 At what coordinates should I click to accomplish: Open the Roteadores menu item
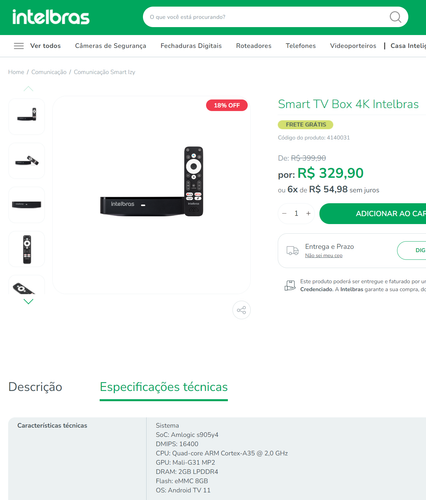click(x=254, y=46)
